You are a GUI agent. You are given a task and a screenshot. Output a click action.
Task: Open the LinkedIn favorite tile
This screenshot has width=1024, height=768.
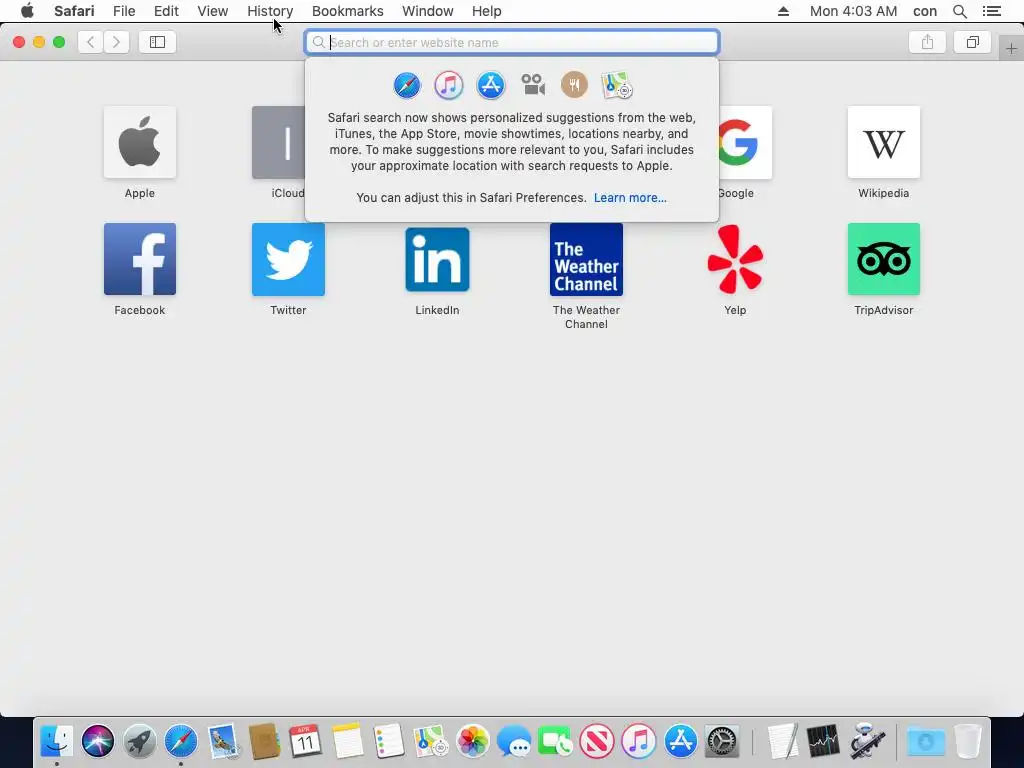[x=437, y=259]
